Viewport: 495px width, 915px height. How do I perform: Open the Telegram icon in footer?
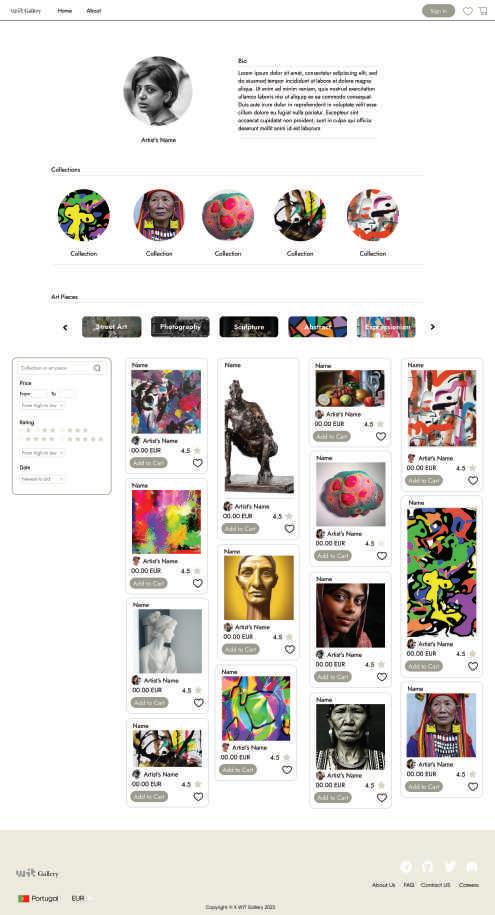click(406, 867)
